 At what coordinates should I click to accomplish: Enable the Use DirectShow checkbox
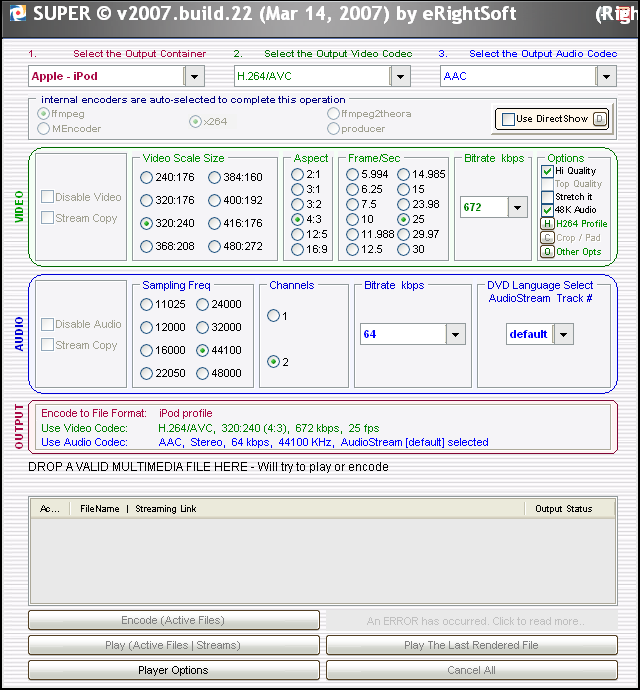click(x=508, y=119)
